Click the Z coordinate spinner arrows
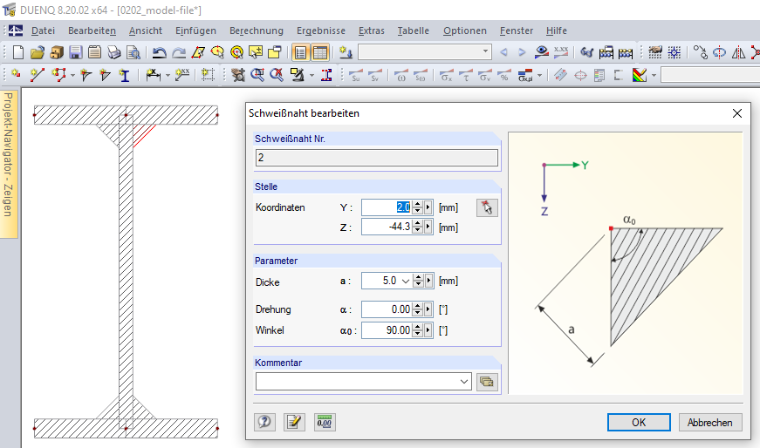Image resolution: width=760 pixels, height=448 pixels. tap(417, 227)
